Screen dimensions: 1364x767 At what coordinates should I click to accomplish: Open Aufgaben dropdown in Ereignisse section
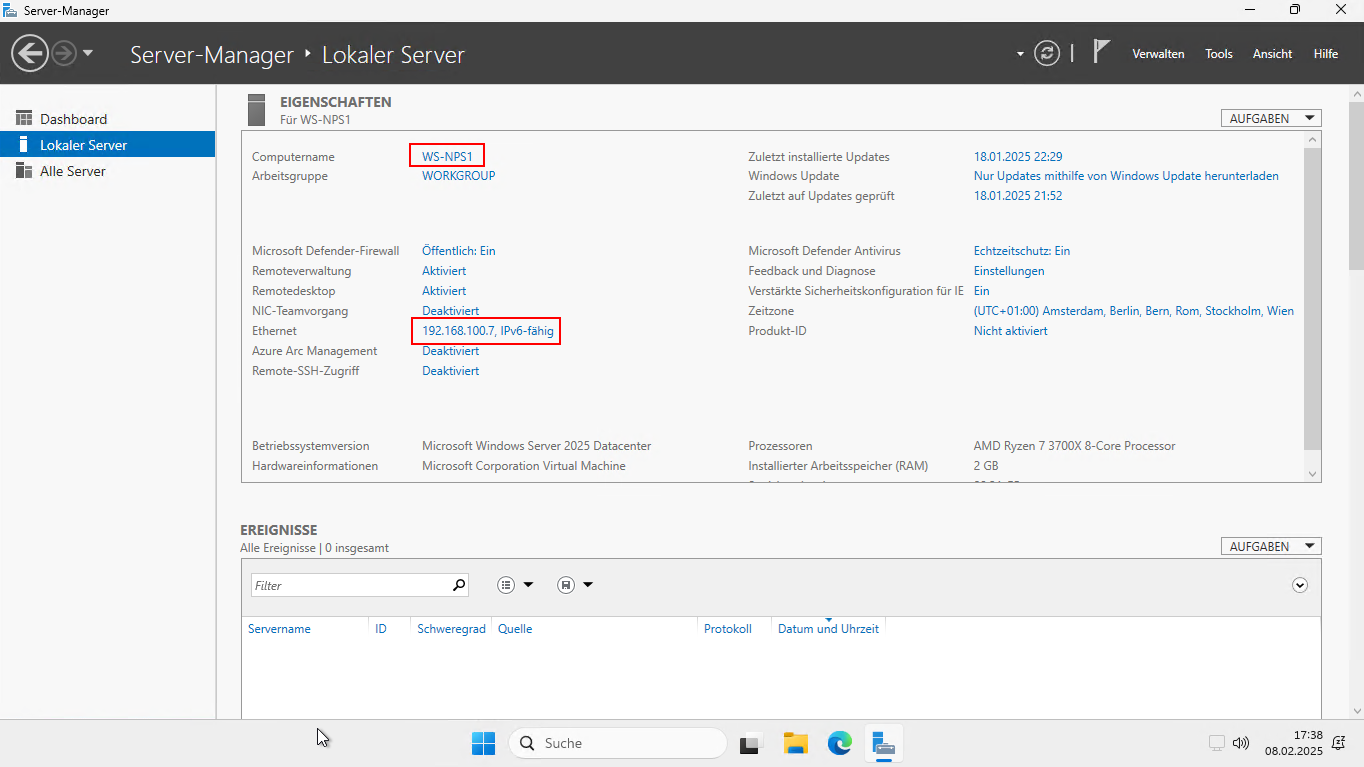pyautogui.click(x=1271, y=546)
